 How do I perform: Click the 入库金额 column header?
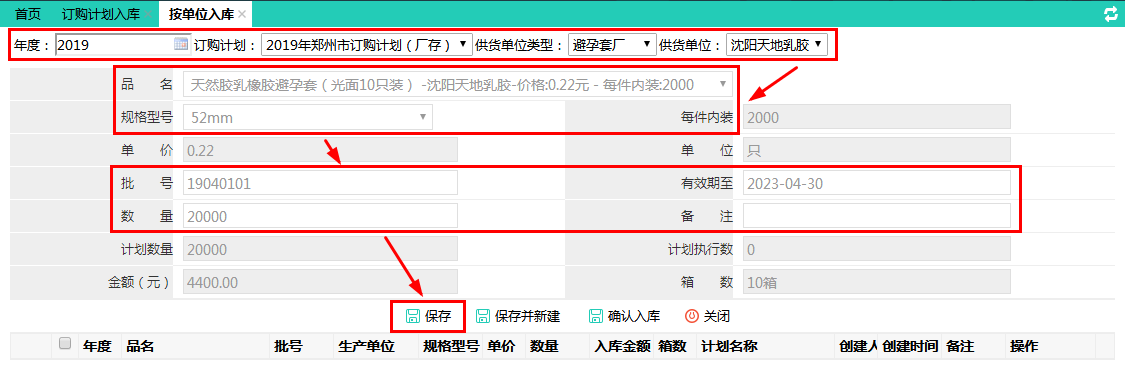tap(622, 347)
